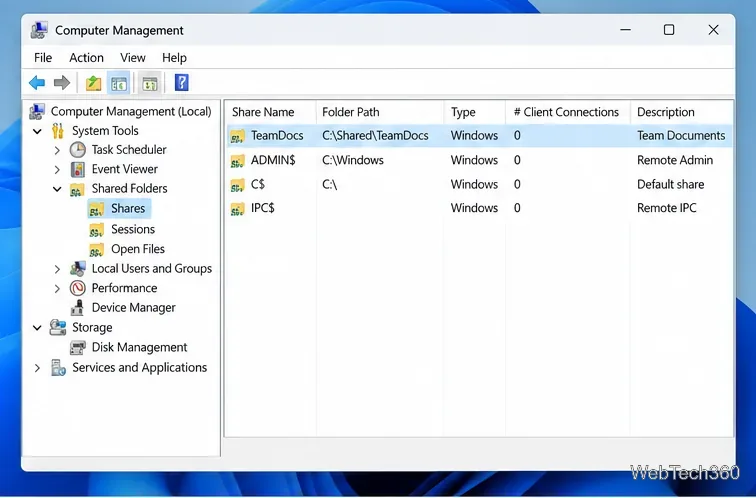Screen dimensions: 756x498
Task: Open Help via blue question mark icon
Action: [181, 83]
